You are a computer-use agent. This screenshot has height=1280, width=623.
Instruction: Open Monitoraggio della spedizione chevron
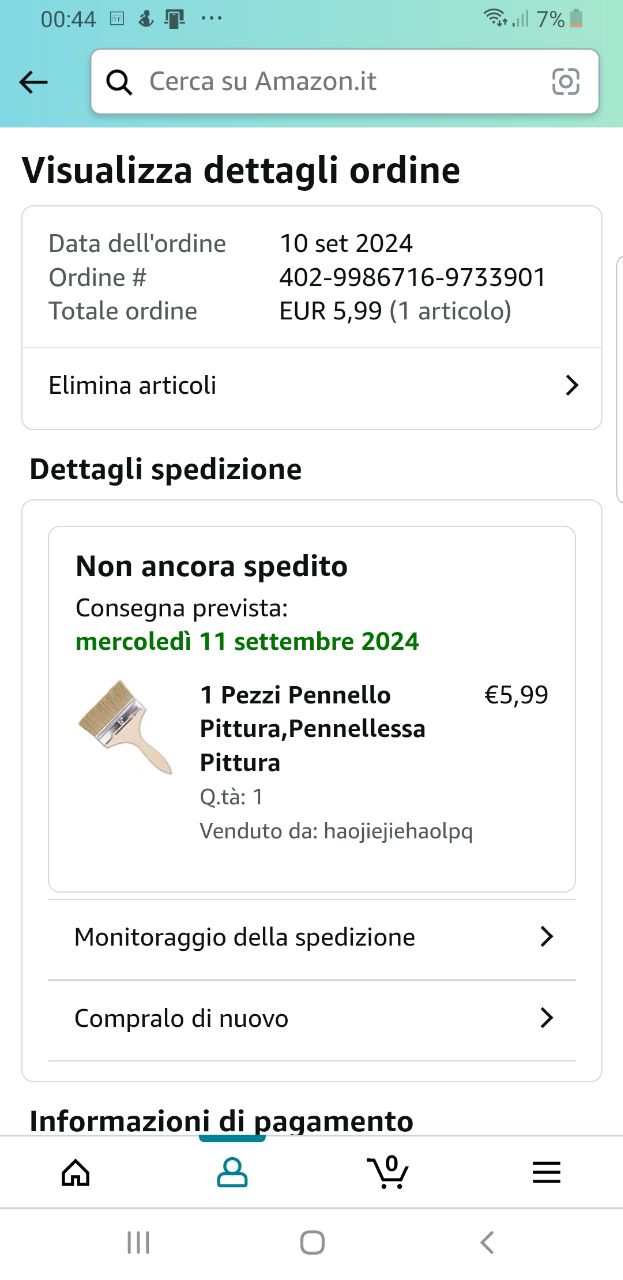(546, 937)
